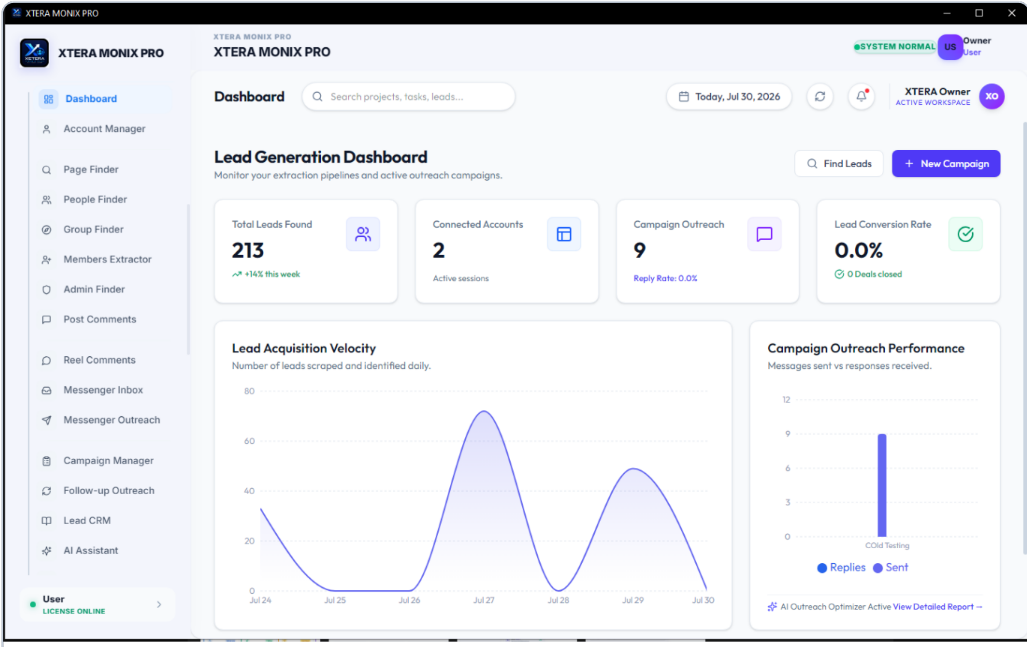Image resolution: width=1027 pixels, height=647 pixels.
Task: Click the Post Comments bubble icon
Action: pos(47,320)
